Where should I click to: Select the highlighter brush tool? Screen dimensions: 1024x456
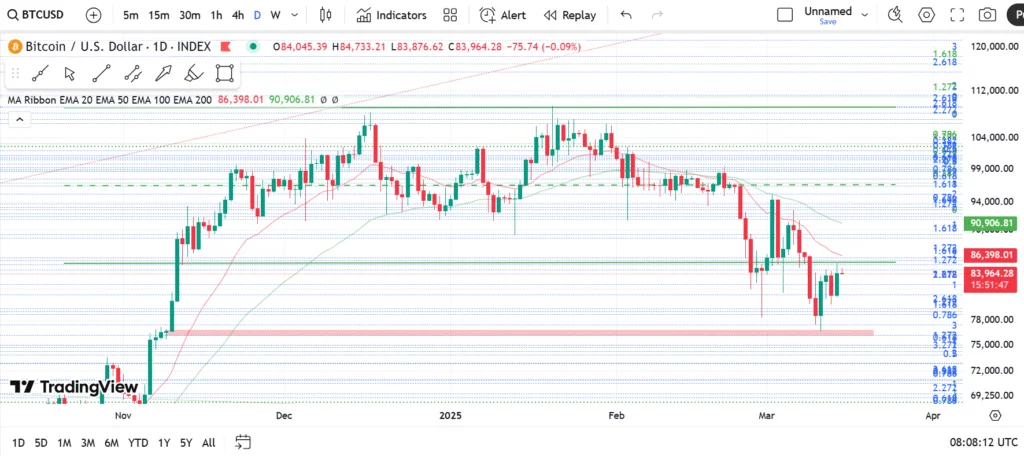pyautogui.click(x=194, y=74)
